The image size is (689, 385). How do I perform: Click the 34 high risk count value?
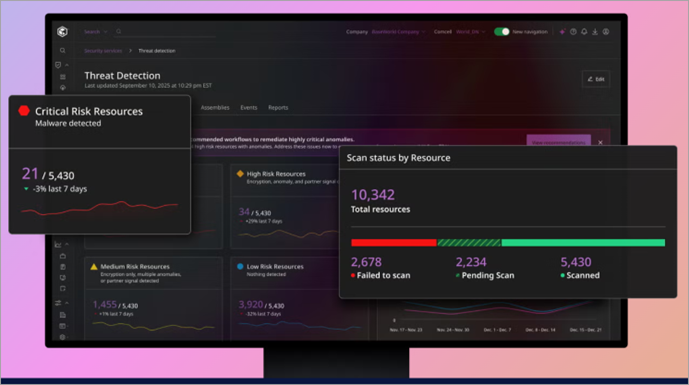pyautogui.click(x=244, y=212)
